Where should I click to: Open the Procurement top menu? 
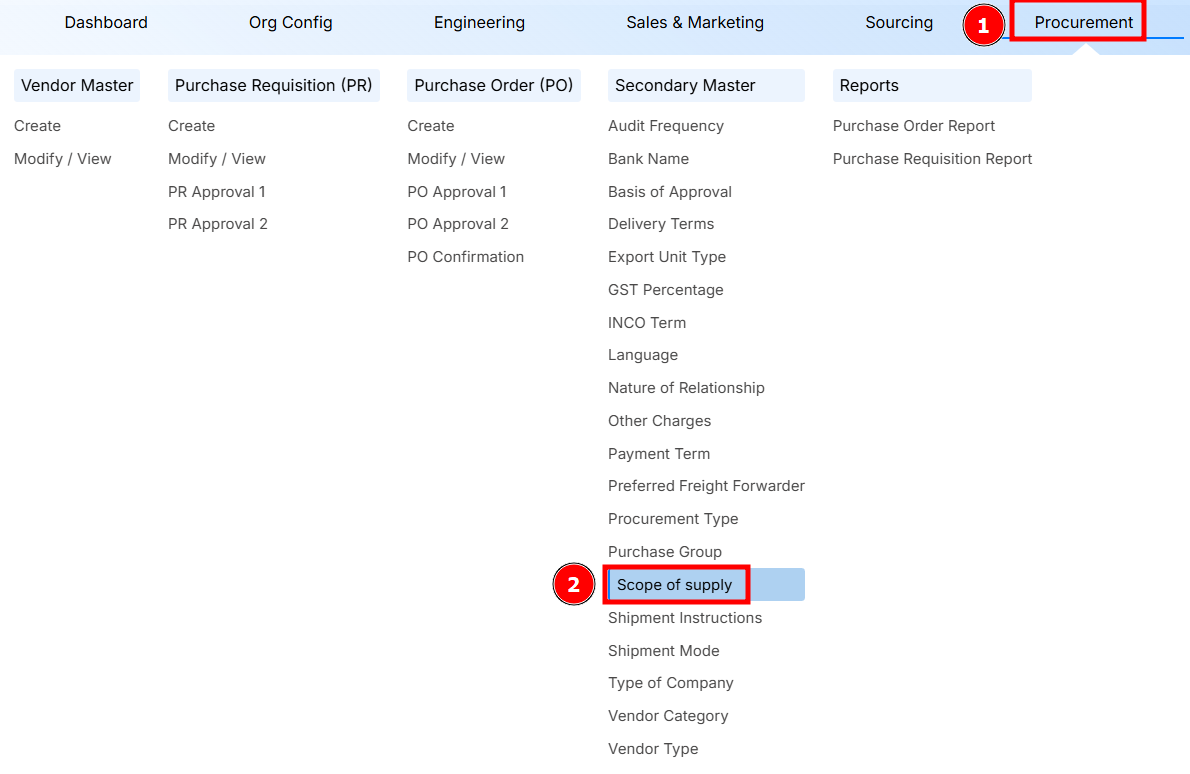tap(1083, 22)
